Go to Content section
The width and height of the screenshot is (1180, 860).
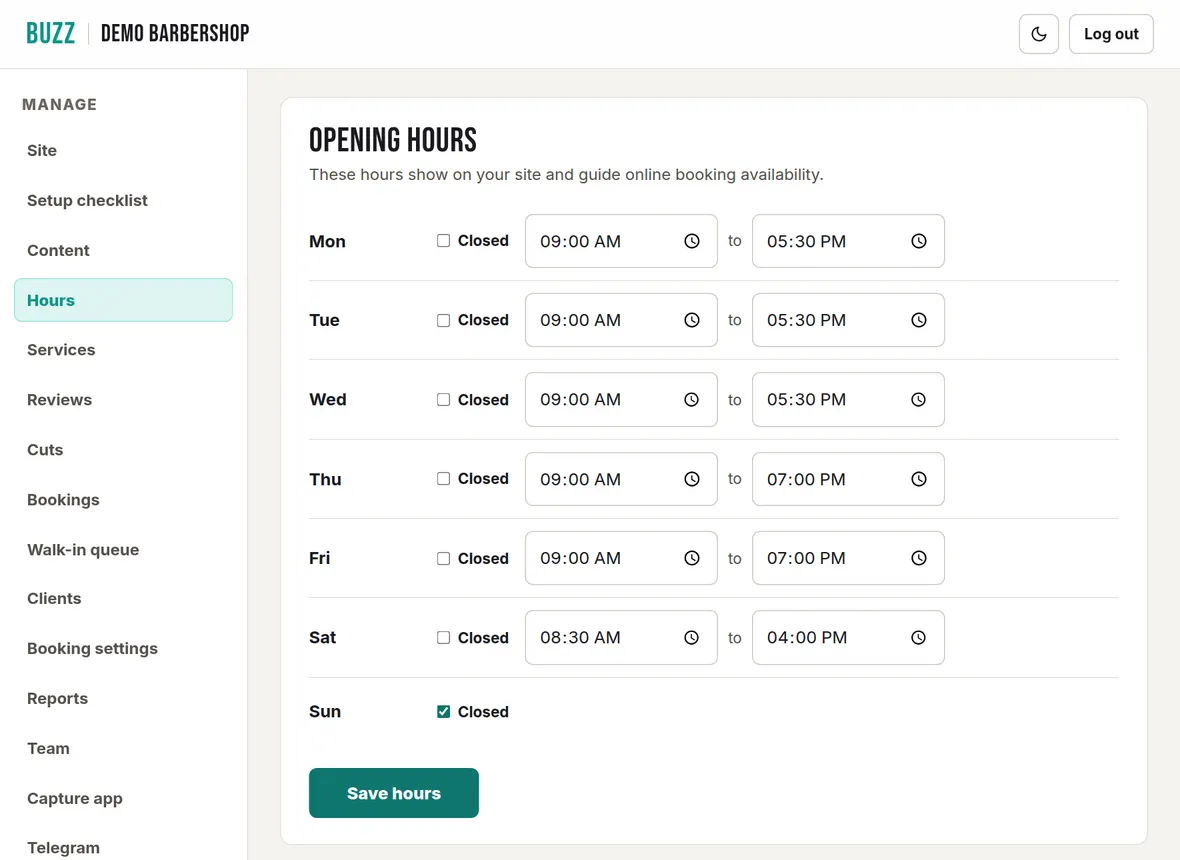pos(123,251)
